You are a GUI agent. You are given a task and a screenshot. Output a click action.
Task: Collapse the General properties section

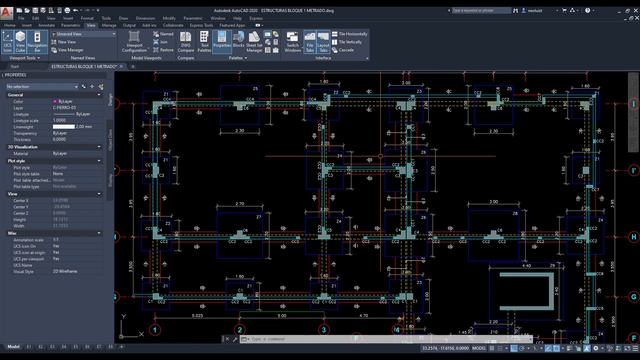99,95
